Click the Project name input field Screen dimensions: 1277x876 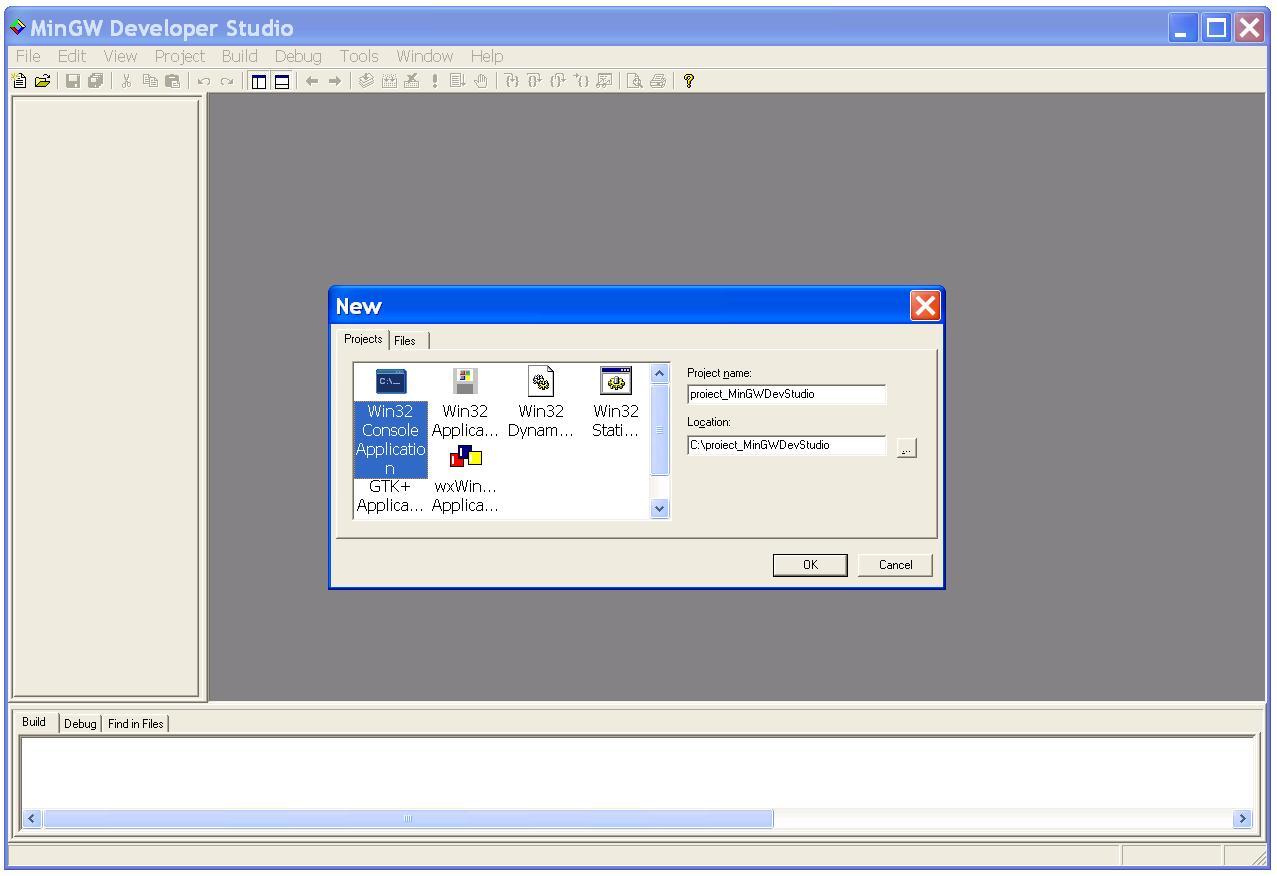786,394
